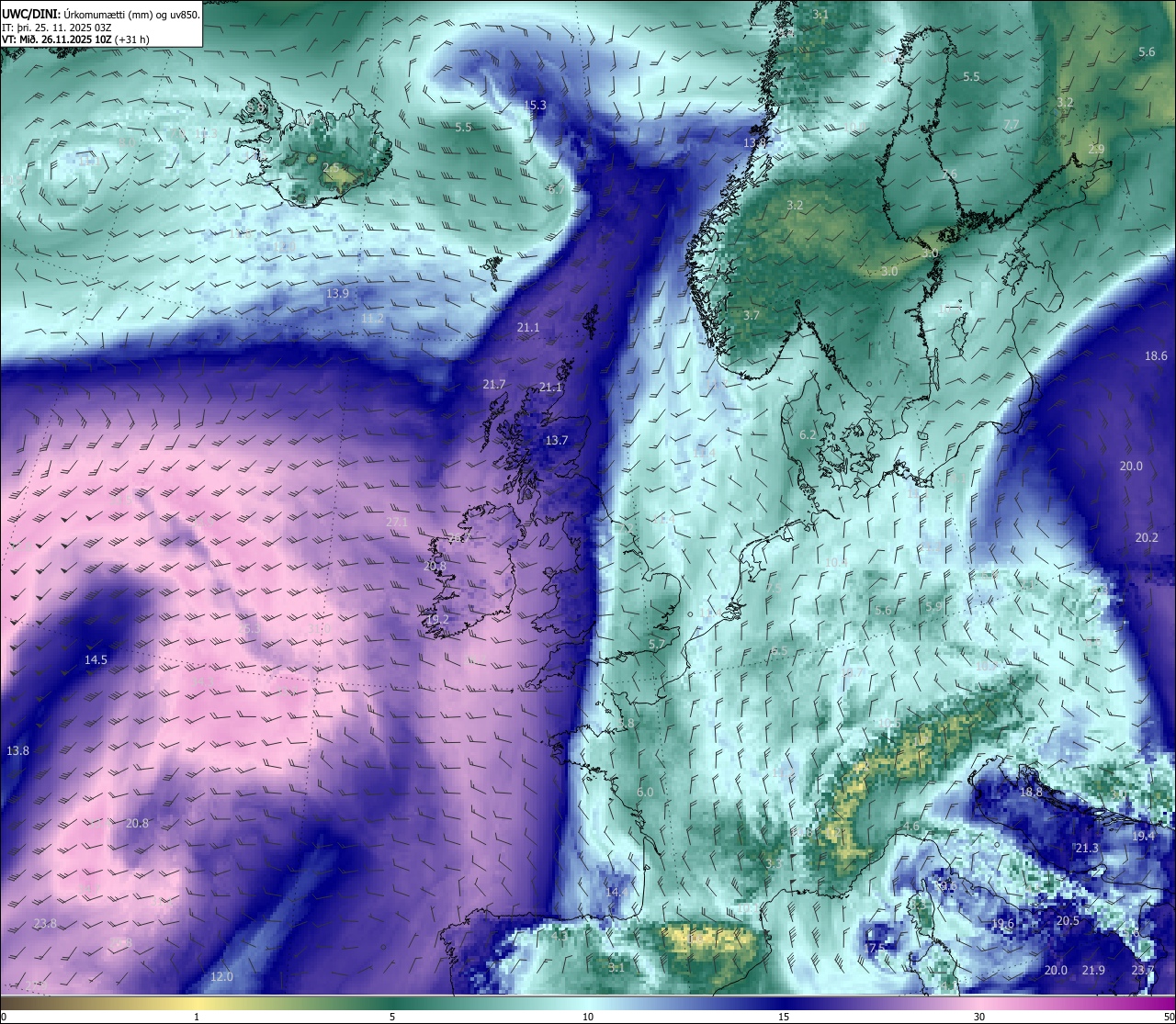Screen dimensions: 1176x1024
Task: Click the 'VT: Mið. 26.11.2025 10Z (+31 h)' line
Action: point(75,39)
